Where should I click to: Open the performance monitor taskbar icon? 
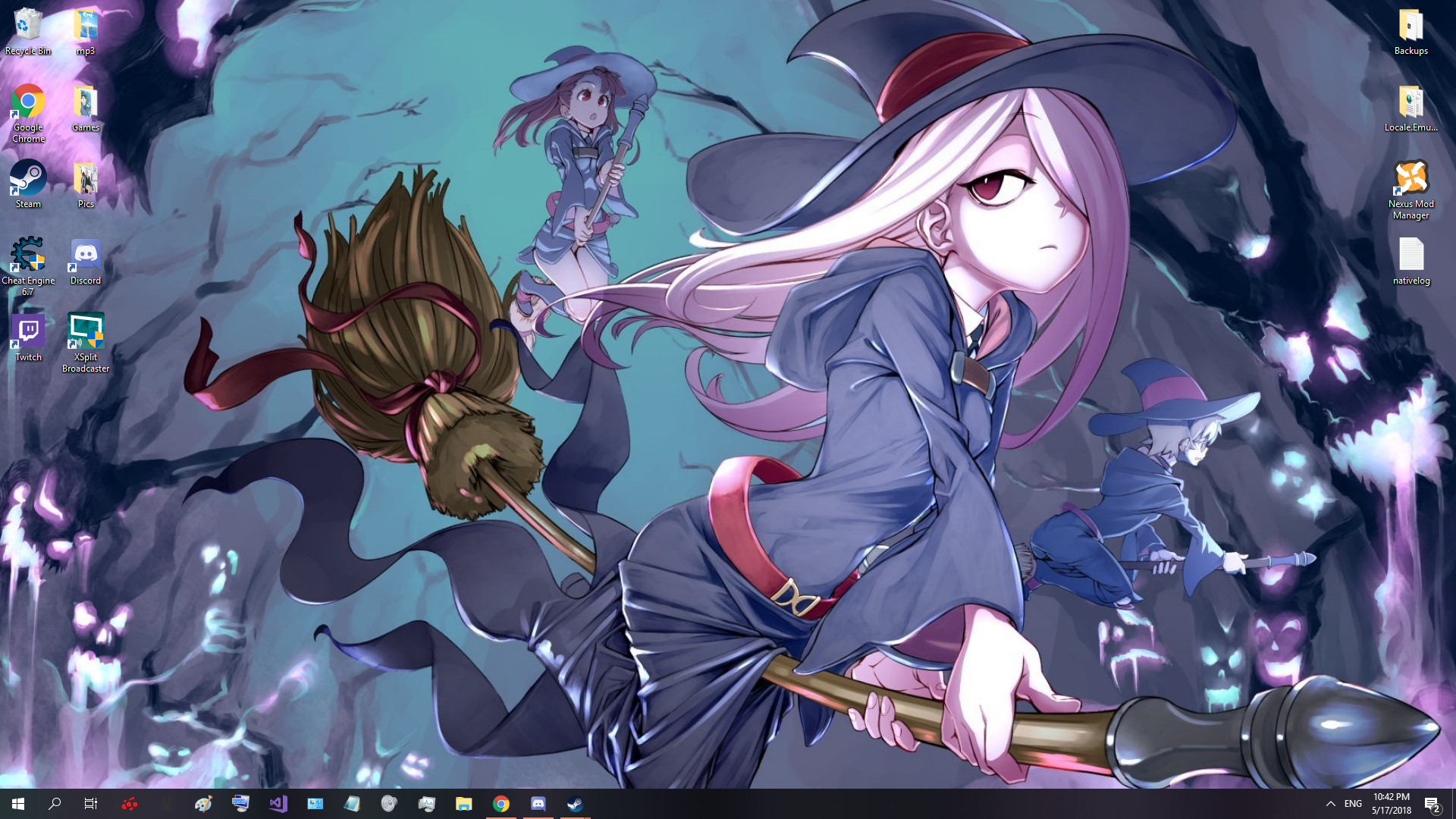coord(426,804)
